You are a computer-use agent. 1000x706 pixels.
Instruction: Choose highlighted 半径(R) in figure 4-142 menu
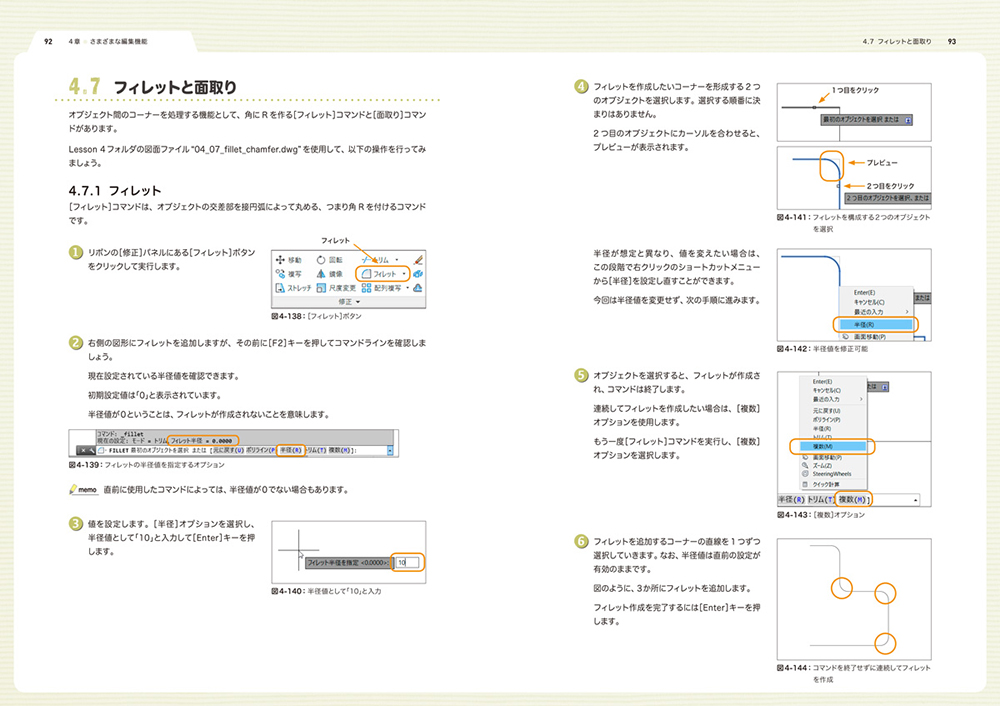874,324
